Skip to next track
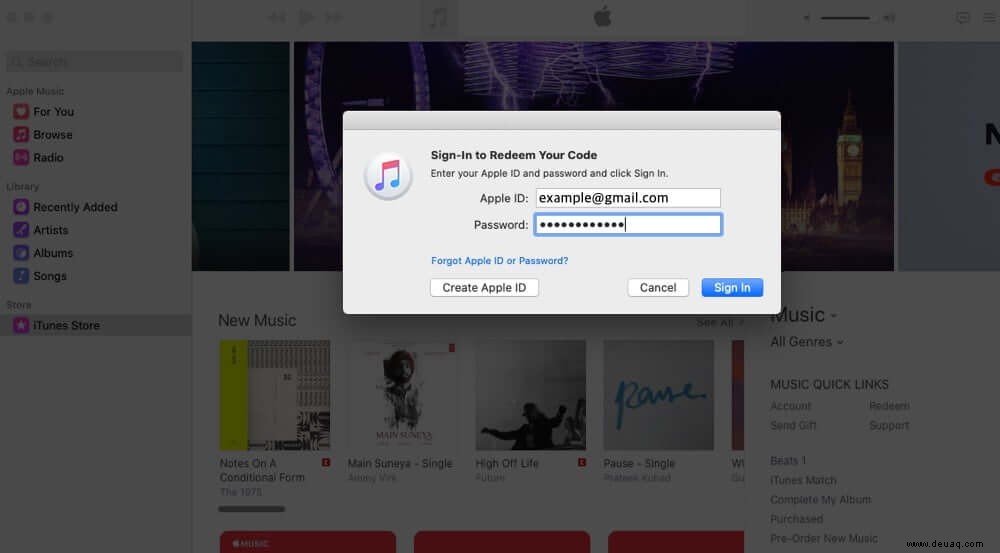This screenshot has width=1000, height=553. (x=334, y=18)
